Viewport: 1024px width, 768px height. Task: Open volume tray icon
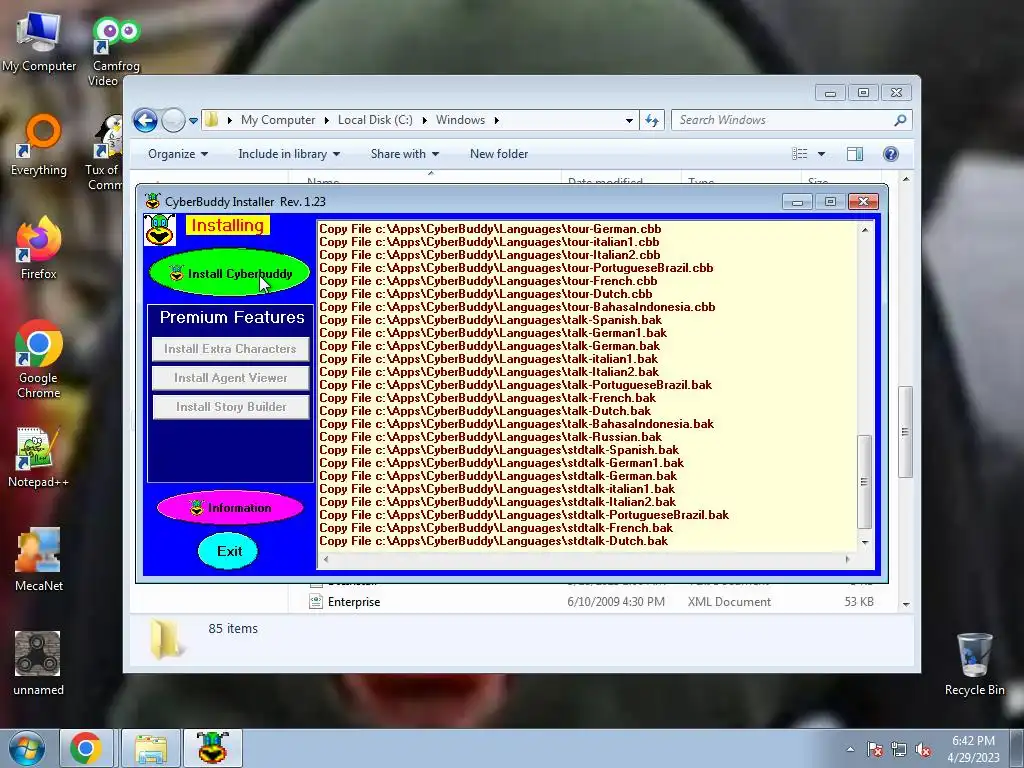tap(923, 750)
